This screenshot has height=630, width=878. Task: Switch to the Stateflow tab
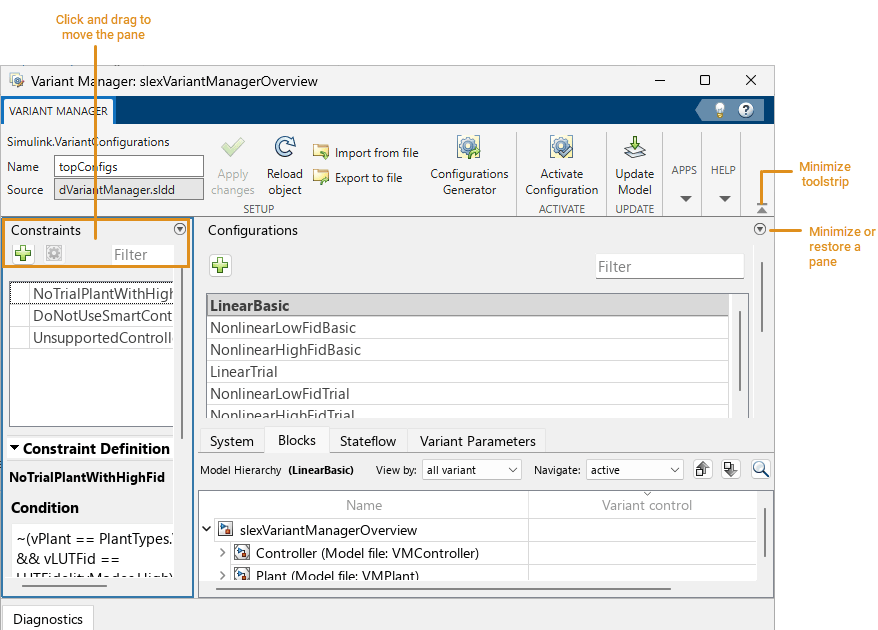pos(368,441)
